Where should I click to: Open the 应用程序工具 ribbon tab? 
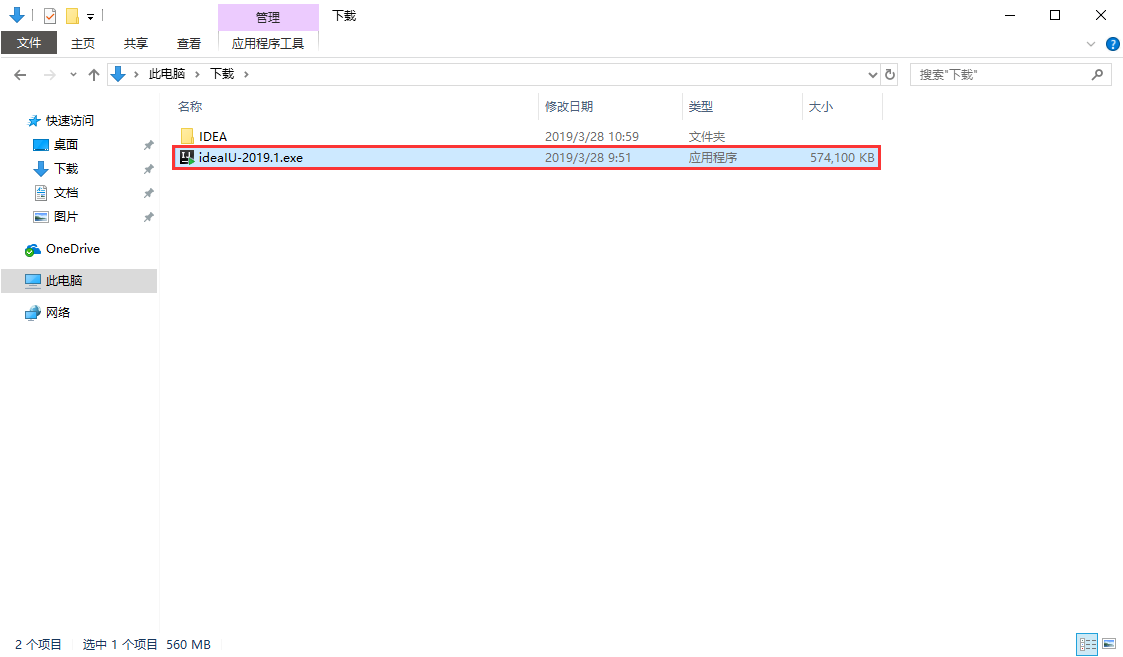[x=268, y=43]
